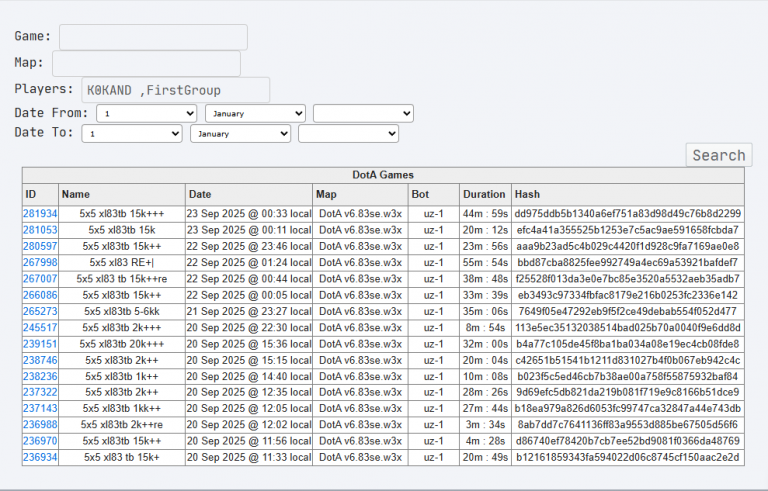The image size is (768, 491).
Task: Click the ID column header
Action: tap(40, 195)
